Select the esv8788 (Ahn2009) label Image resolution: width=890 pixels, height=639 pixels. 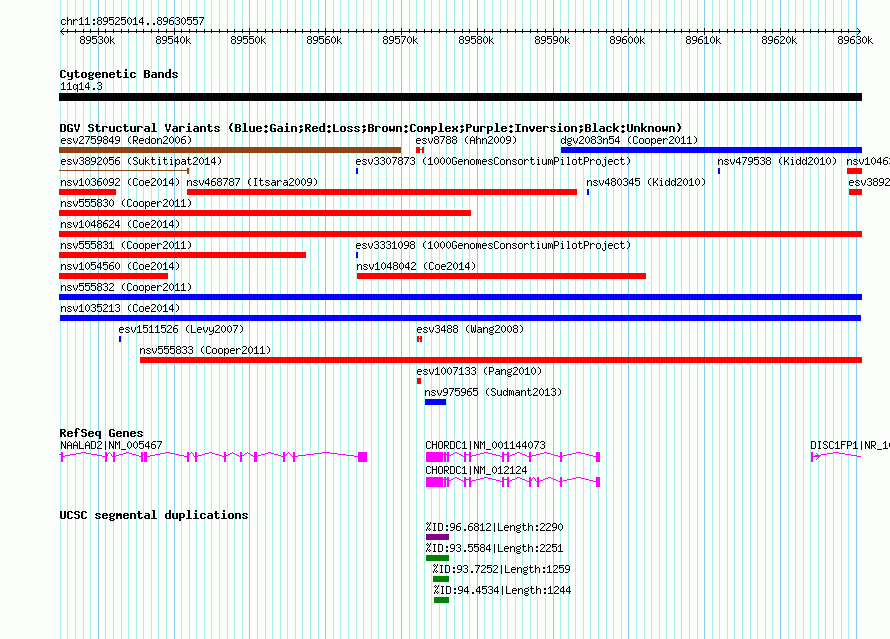point(466,140)
